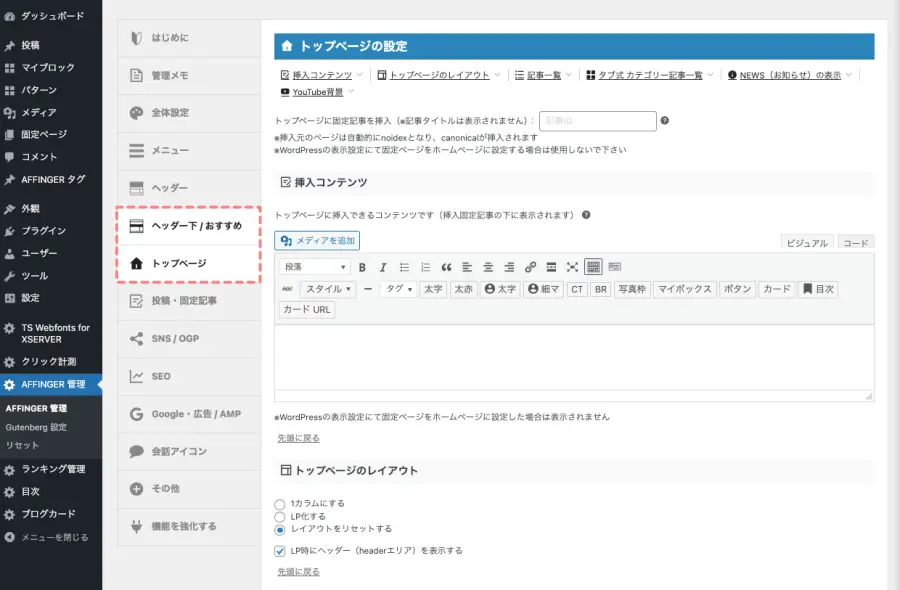Apply italic formatting in the editor toolbar
The height and width of the screenshot is (590, 900).
381,267
